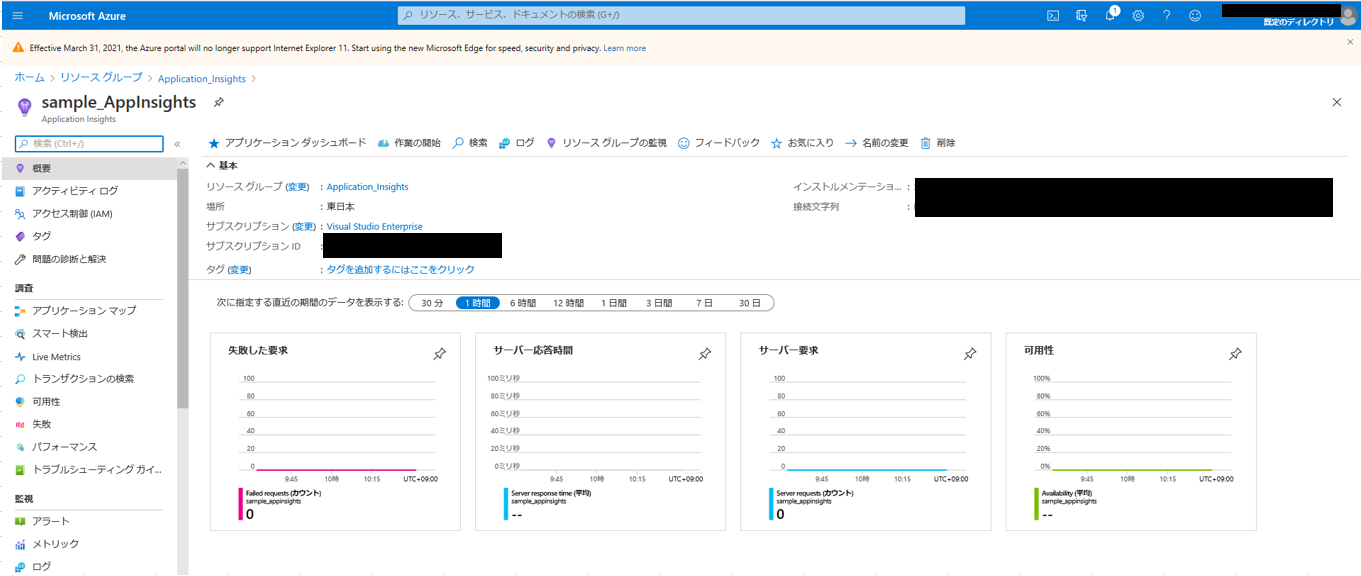1361x576 pixels.
Task: Pin the 失敗した要求 chart to dashboard
Action: pos(439,354)
